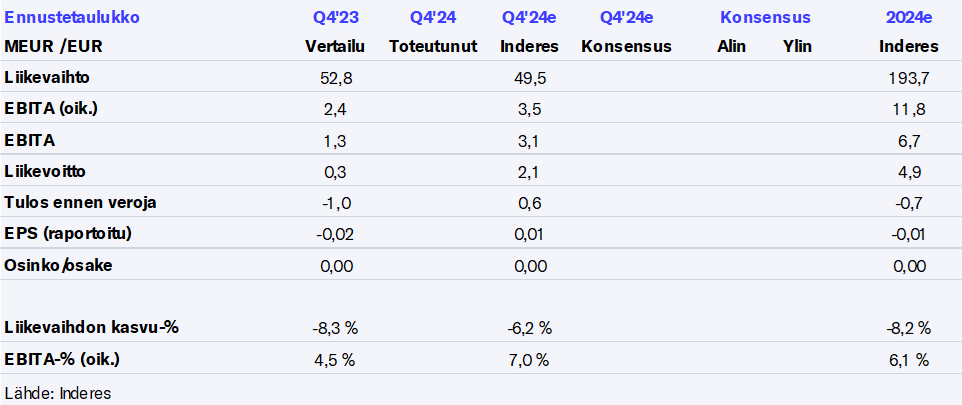Click the 193,7 revenue value
This screenshot has width=962, height=405.
[908, 77]
